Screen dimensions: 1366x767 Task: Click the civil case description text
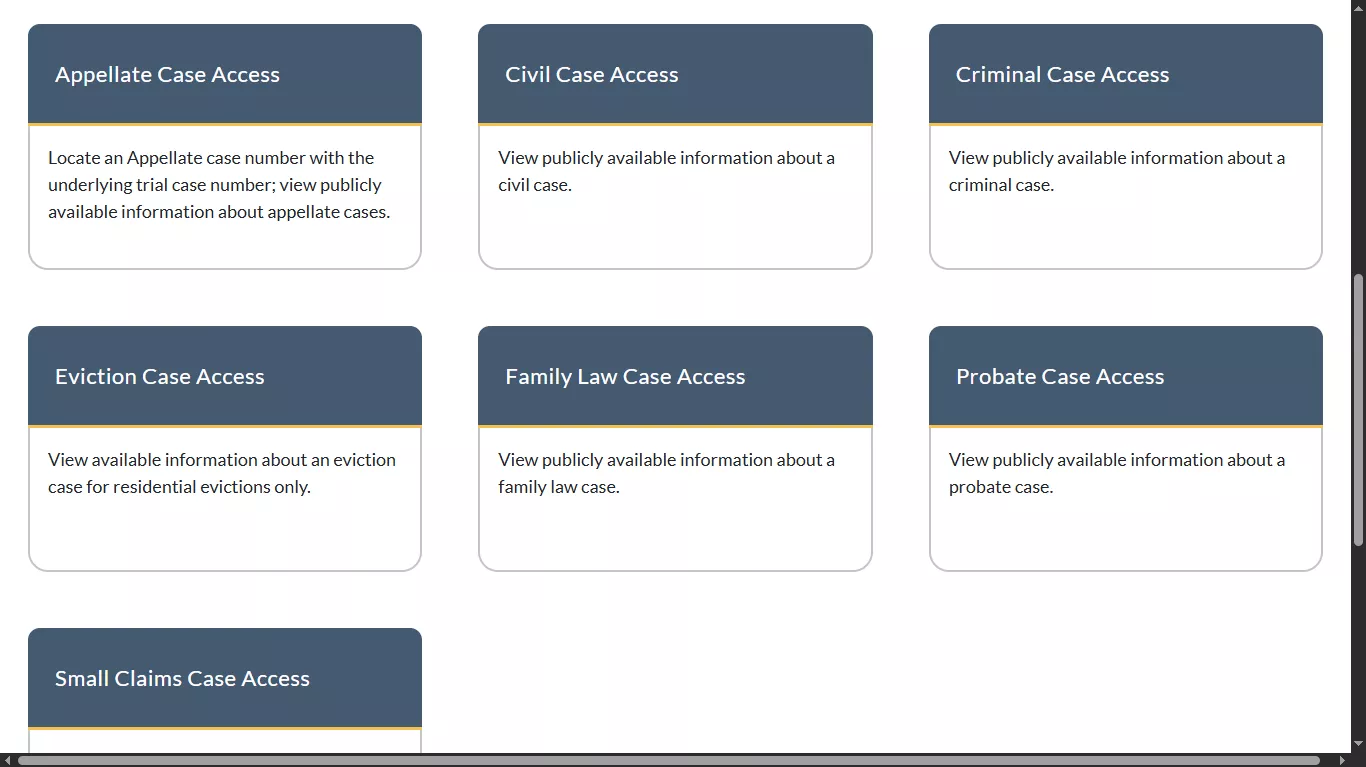coord(666,171)
